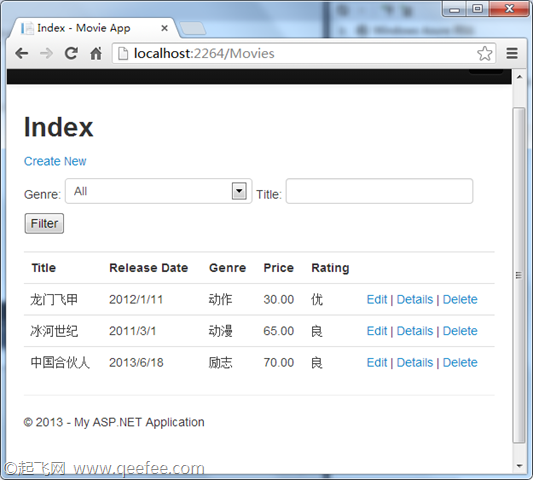Image resolution: width=533 pixels, height=480 pixels.
Task: Click the price 70.00
Action: 278,363
